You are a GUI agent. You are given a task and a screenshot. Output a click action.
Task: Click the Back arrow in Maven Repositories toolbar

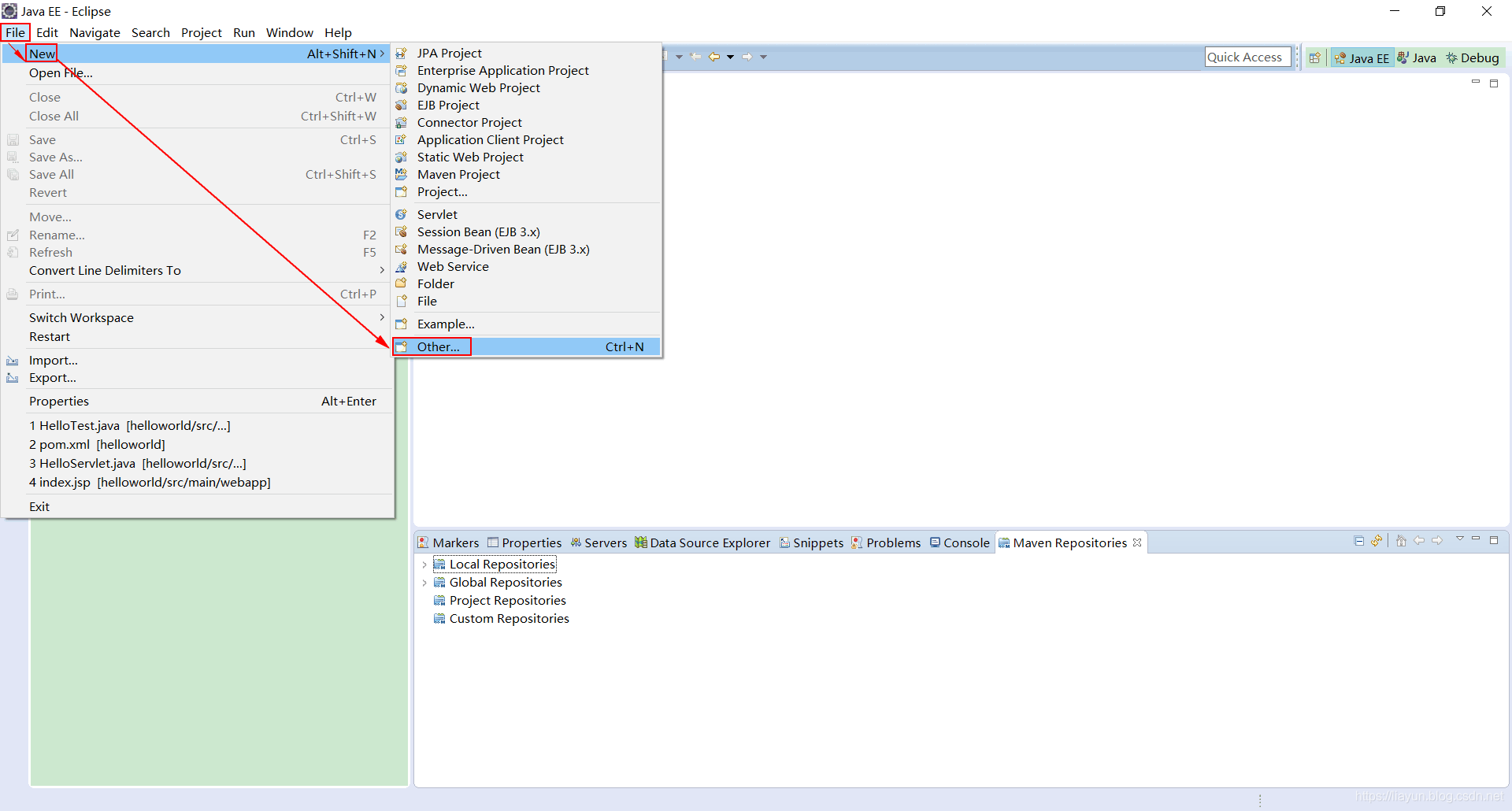(x=1419, y=541)
